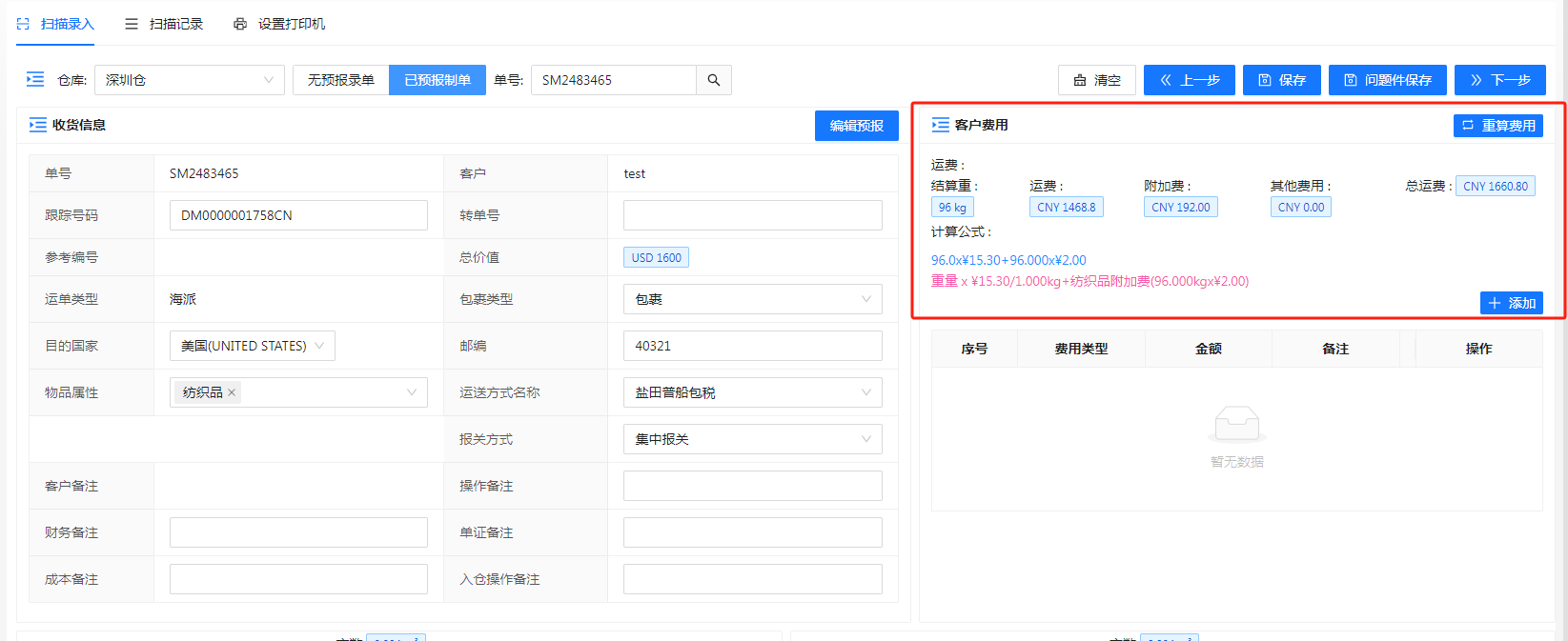Viewport: 1568px width, 641px height.
Task: Open the 仓库 warehouse dropdown
Action: coord(189,80)
